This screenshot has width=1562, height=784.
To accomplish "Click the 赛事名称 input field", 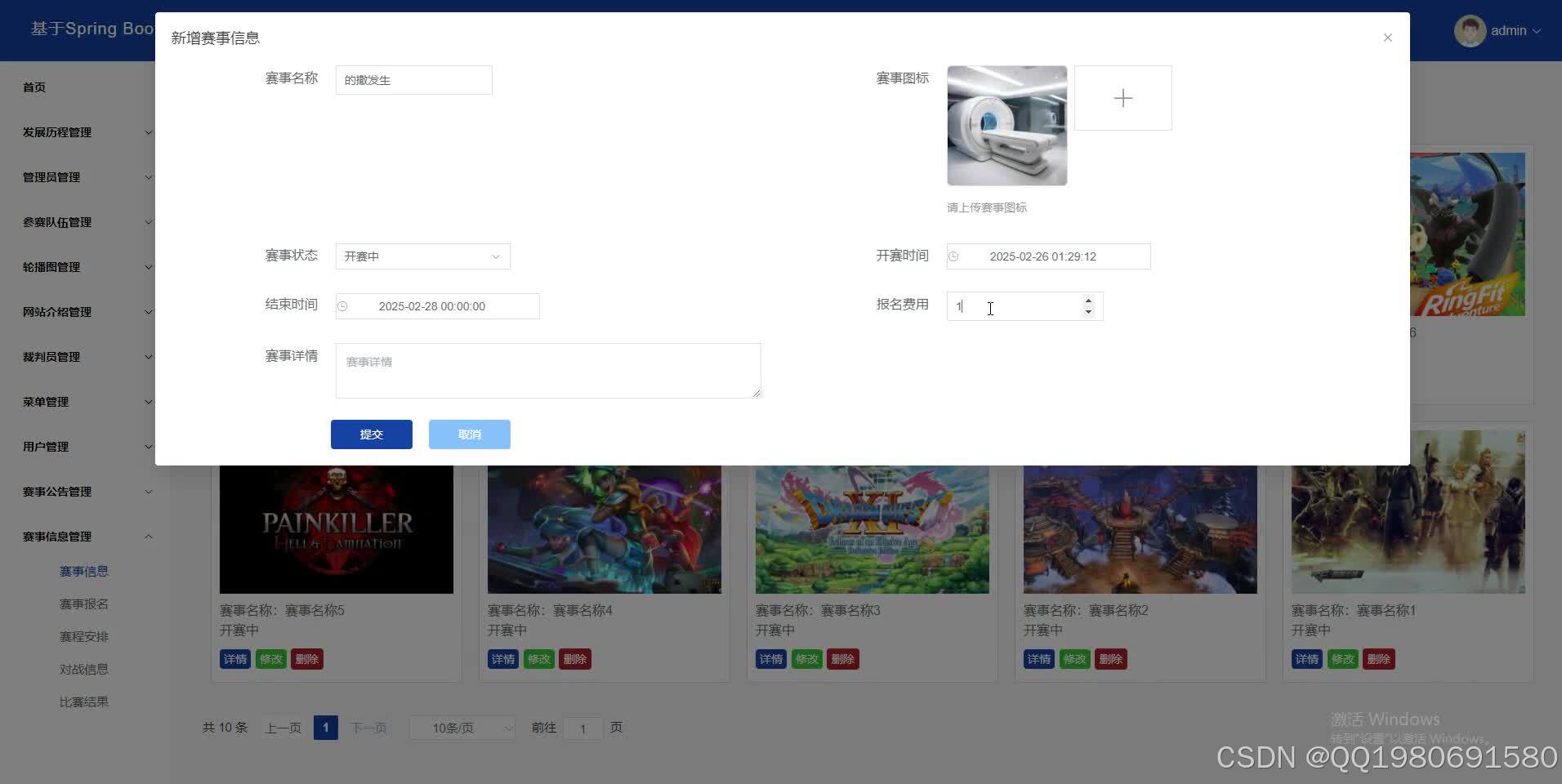I will (x=413, y=79).
